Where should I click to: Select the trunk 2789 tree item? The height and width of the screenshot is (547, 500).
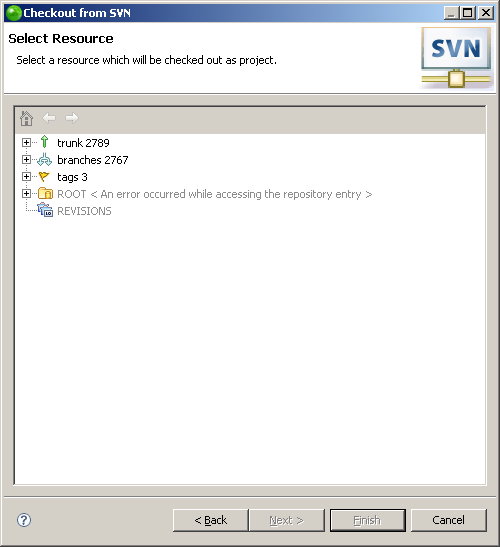(83, 143)
